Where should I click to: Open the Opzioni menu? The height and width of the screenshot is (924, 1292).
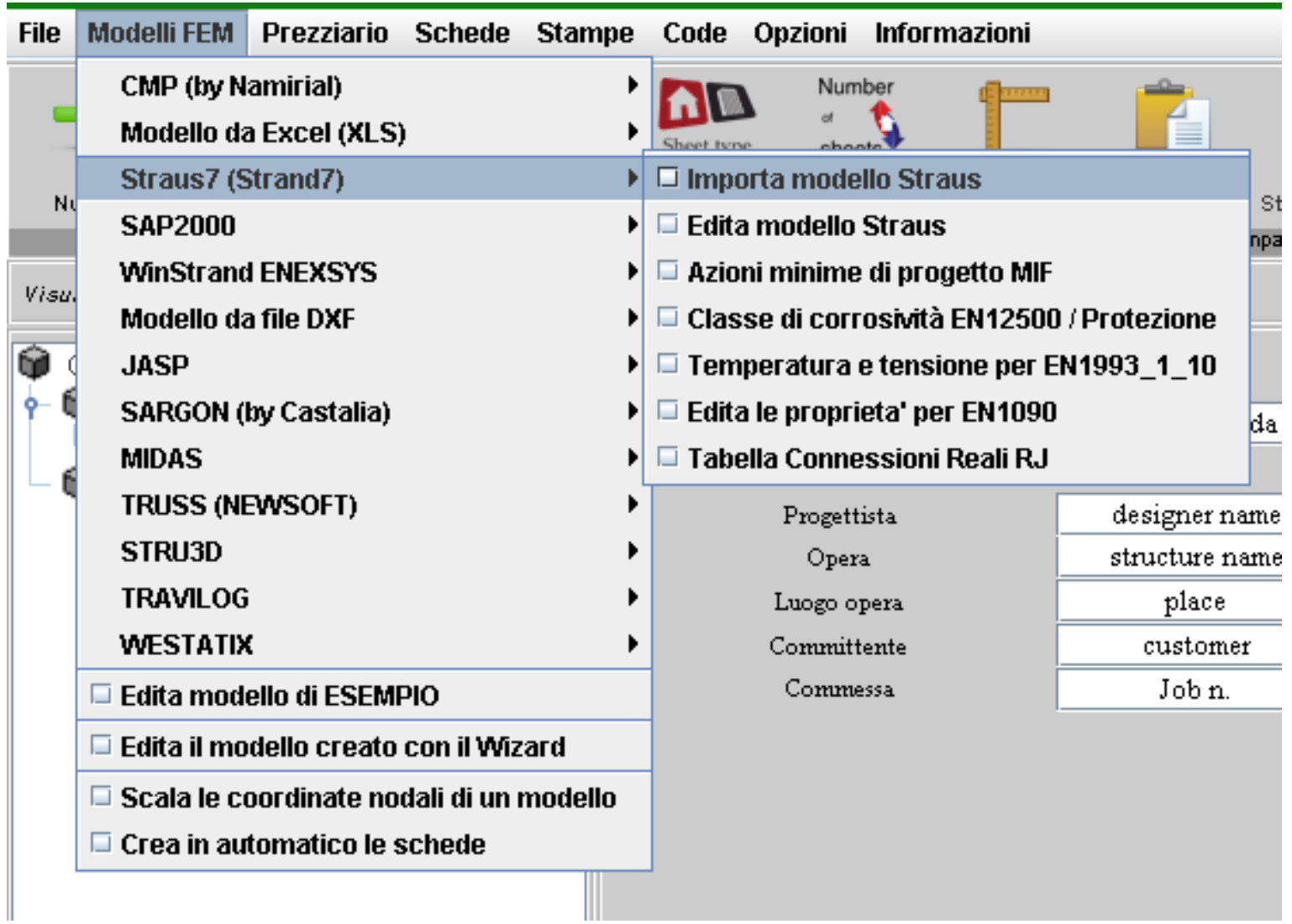click(800, 34)
